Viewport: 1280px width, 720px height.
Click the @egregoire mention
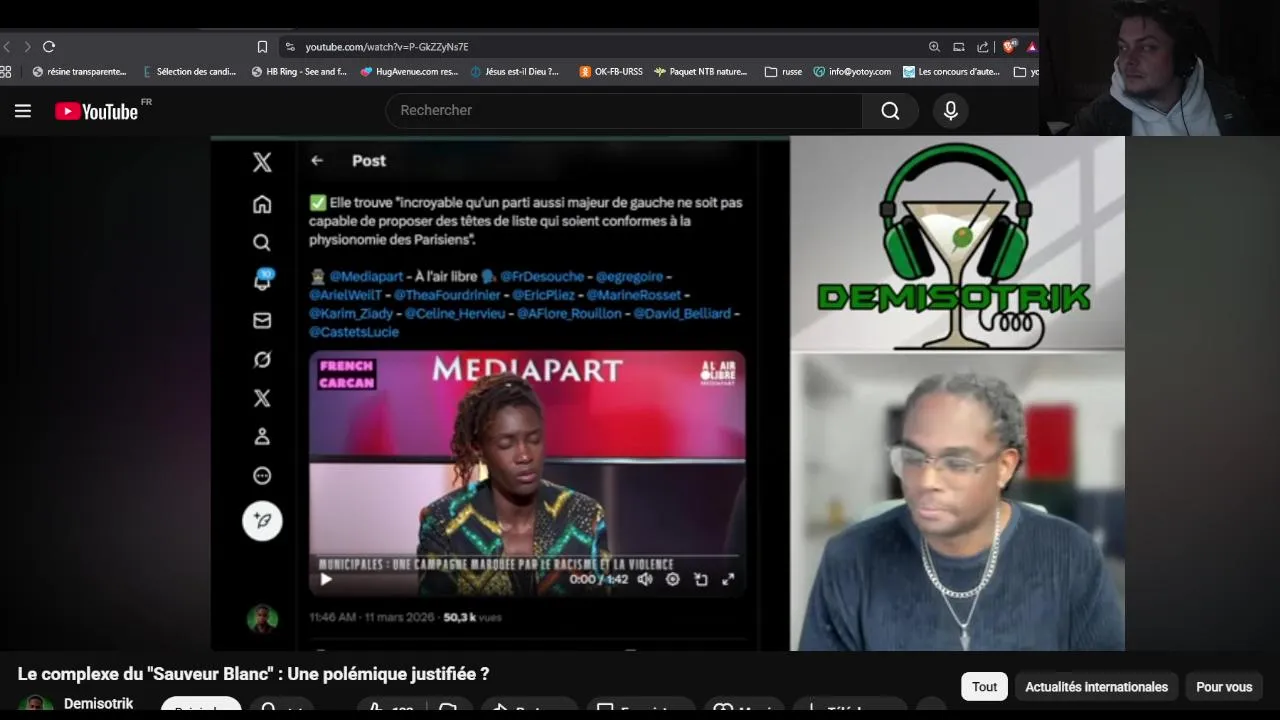click(629, 276)
